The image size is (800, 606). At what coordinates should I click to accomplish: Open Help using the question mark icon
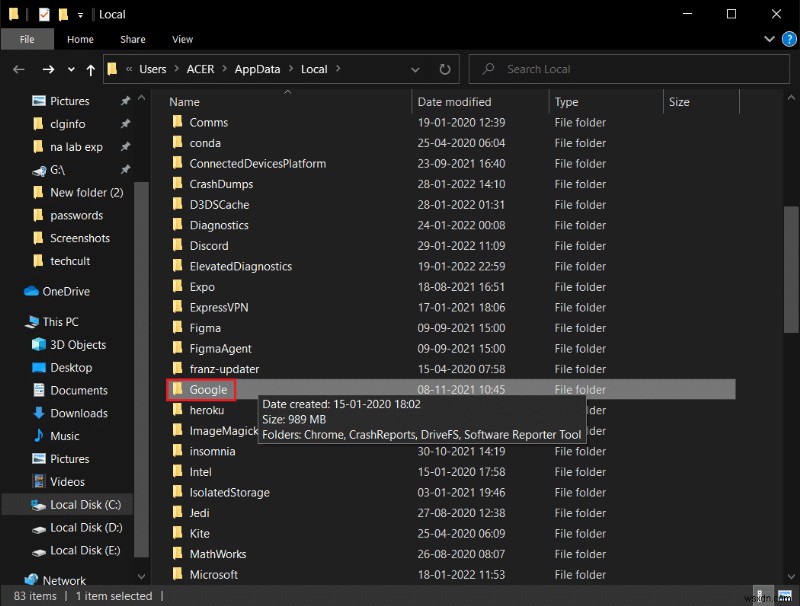tap(789, 39)
